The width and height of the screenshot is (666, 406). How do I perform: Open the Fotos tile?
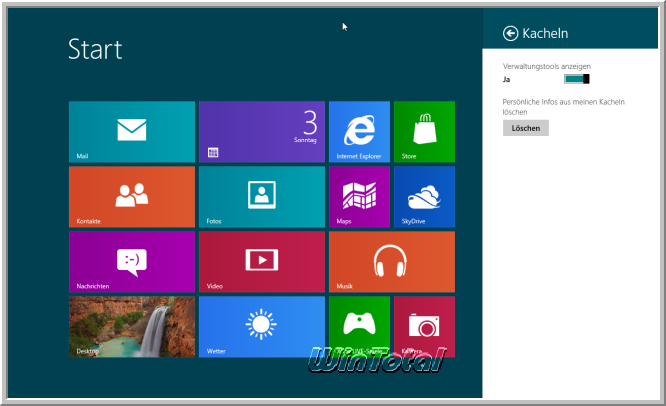262,197
